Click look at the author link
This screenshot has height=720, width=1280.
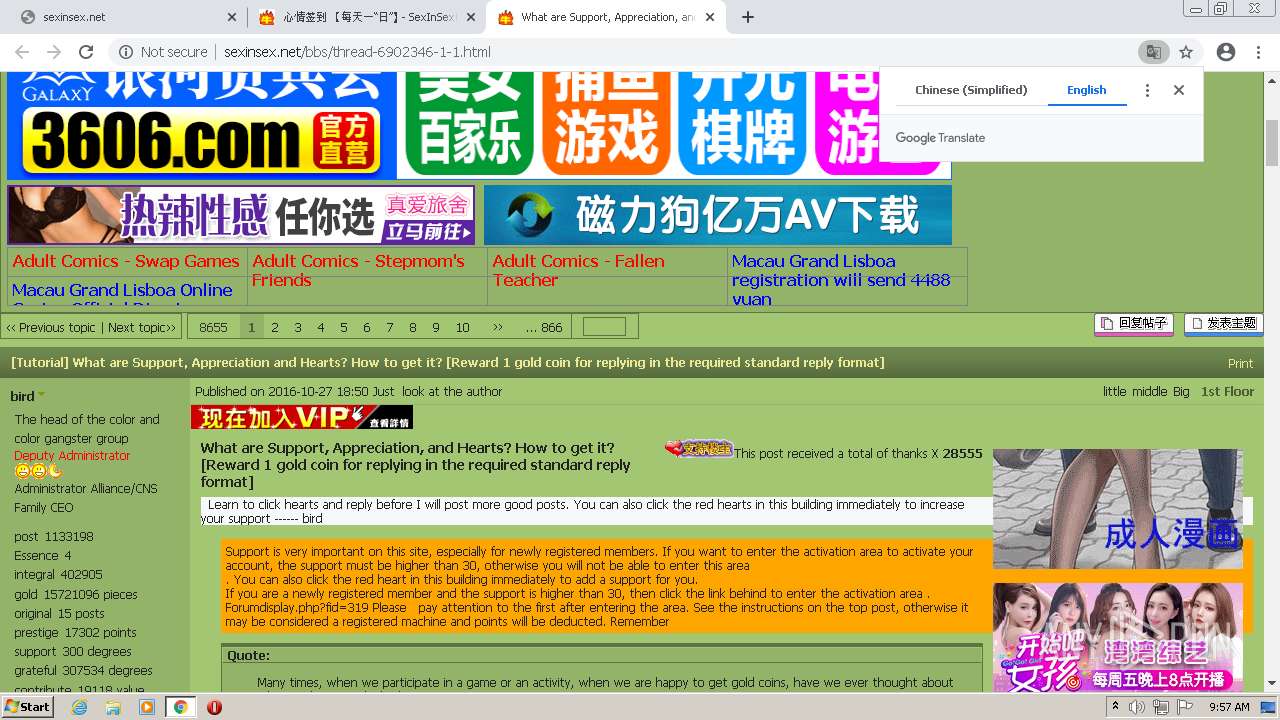click(x=452, y=391)
